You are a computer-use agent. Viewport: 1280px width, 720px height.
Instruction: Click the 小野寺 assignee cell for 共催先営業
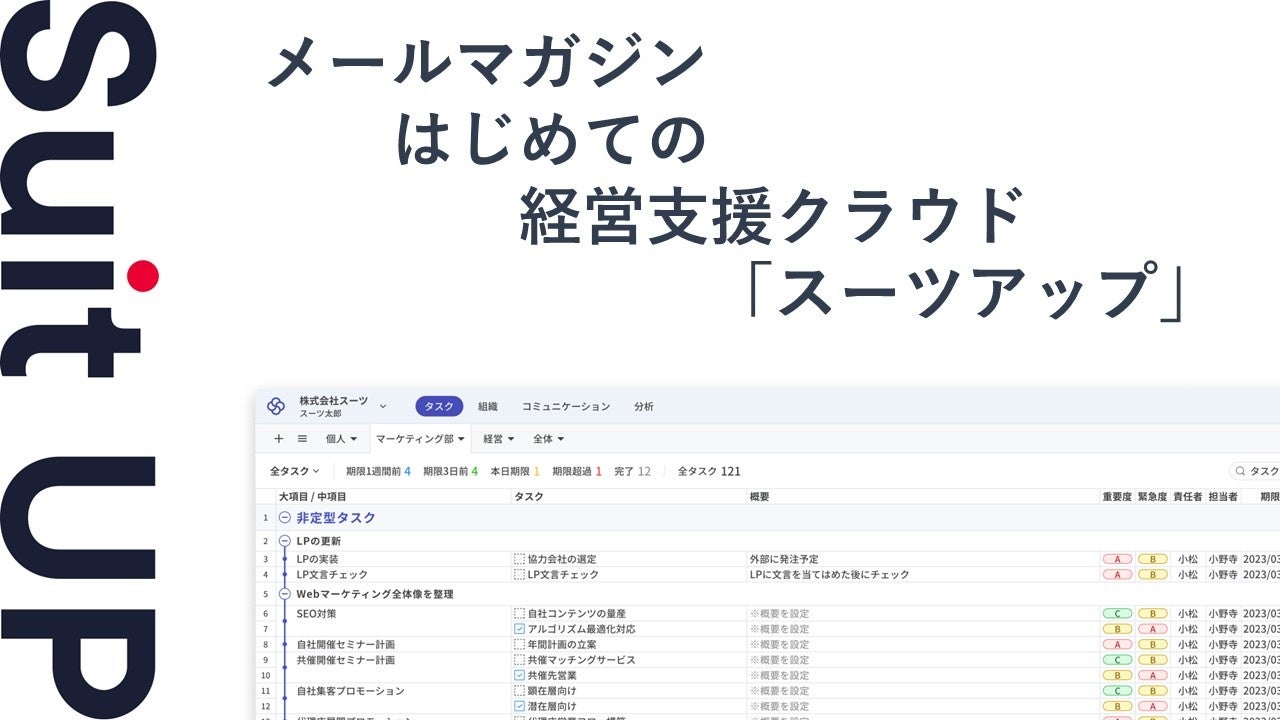click(1222, 675)
